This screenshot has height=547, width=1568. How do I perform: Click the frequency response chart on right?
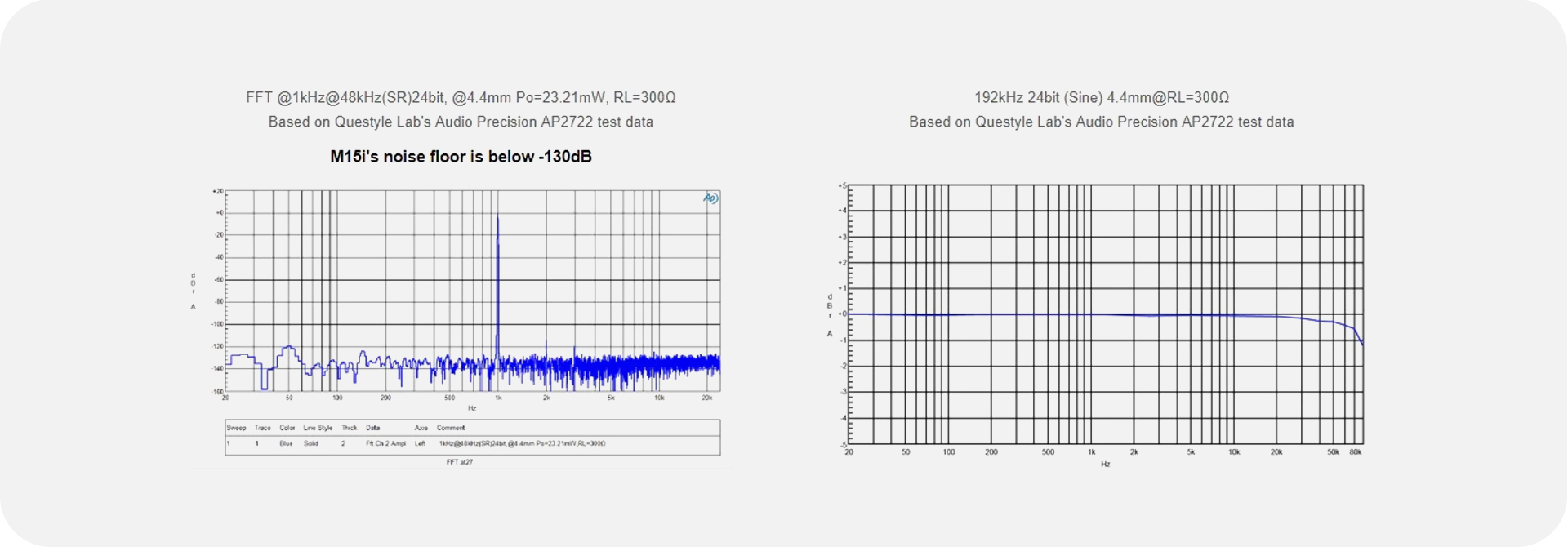[x=1102, y=318]
